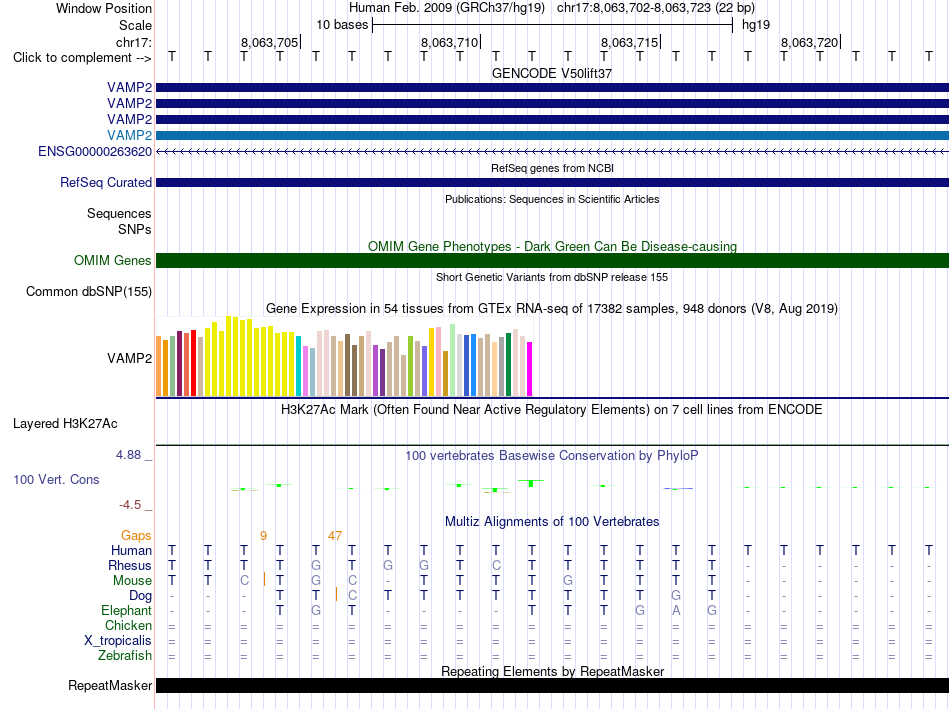950x709 pixels.
Task: Click the A base in the Elephant row
Action: tap(676, 611)
